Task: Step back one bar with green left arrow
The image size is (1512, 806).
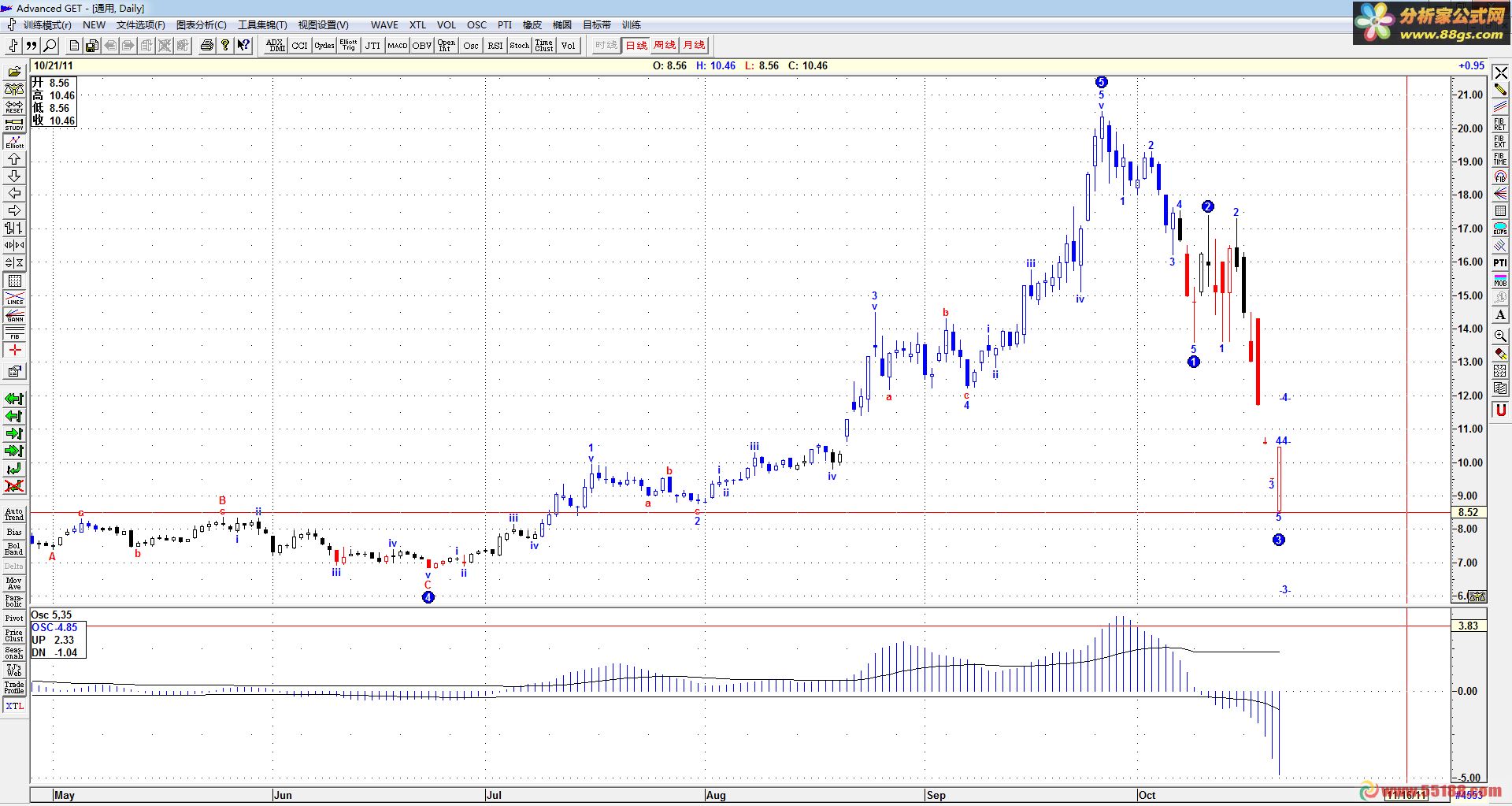Action: click(14, 417)
